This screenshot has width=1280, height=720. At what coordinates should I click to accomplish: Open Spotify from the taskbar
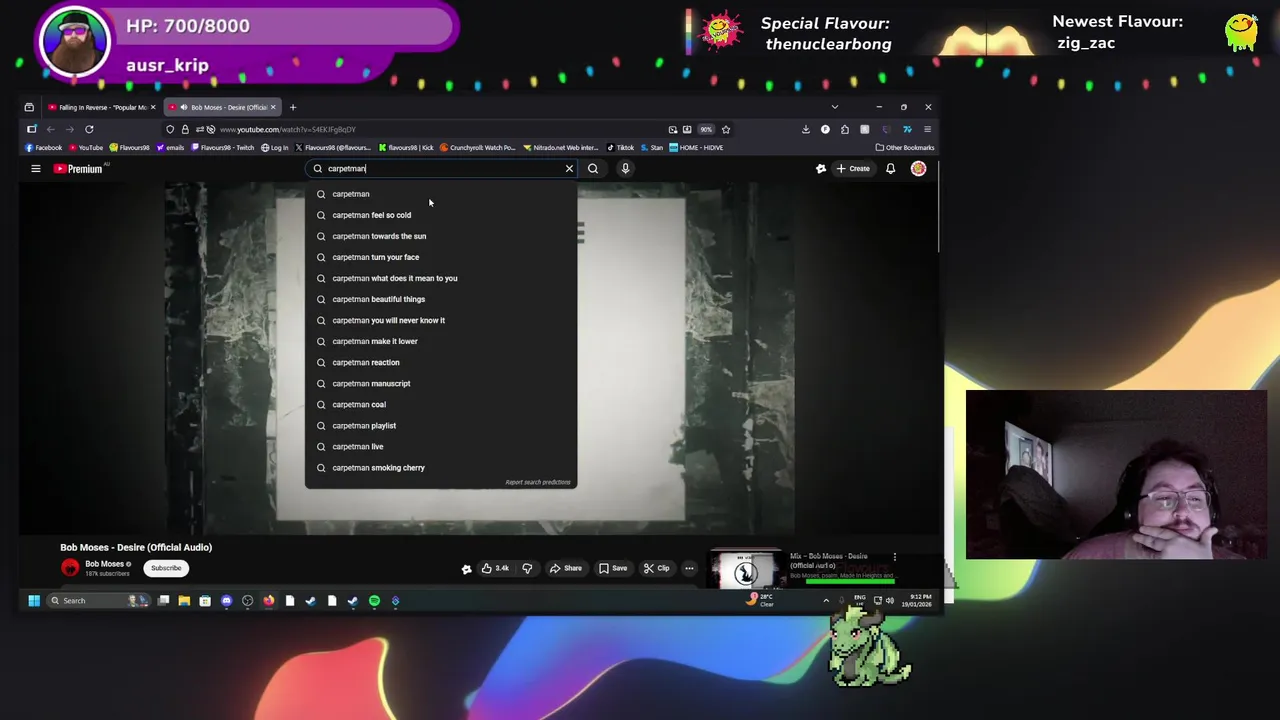coord(374,601)
